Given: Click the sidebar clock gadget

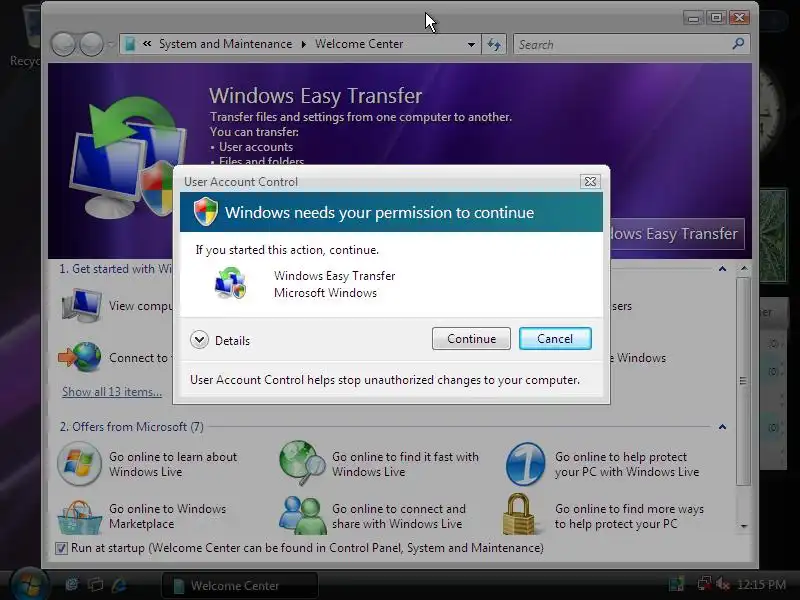Looking at the screenshot, I should [x=770, y=112].
